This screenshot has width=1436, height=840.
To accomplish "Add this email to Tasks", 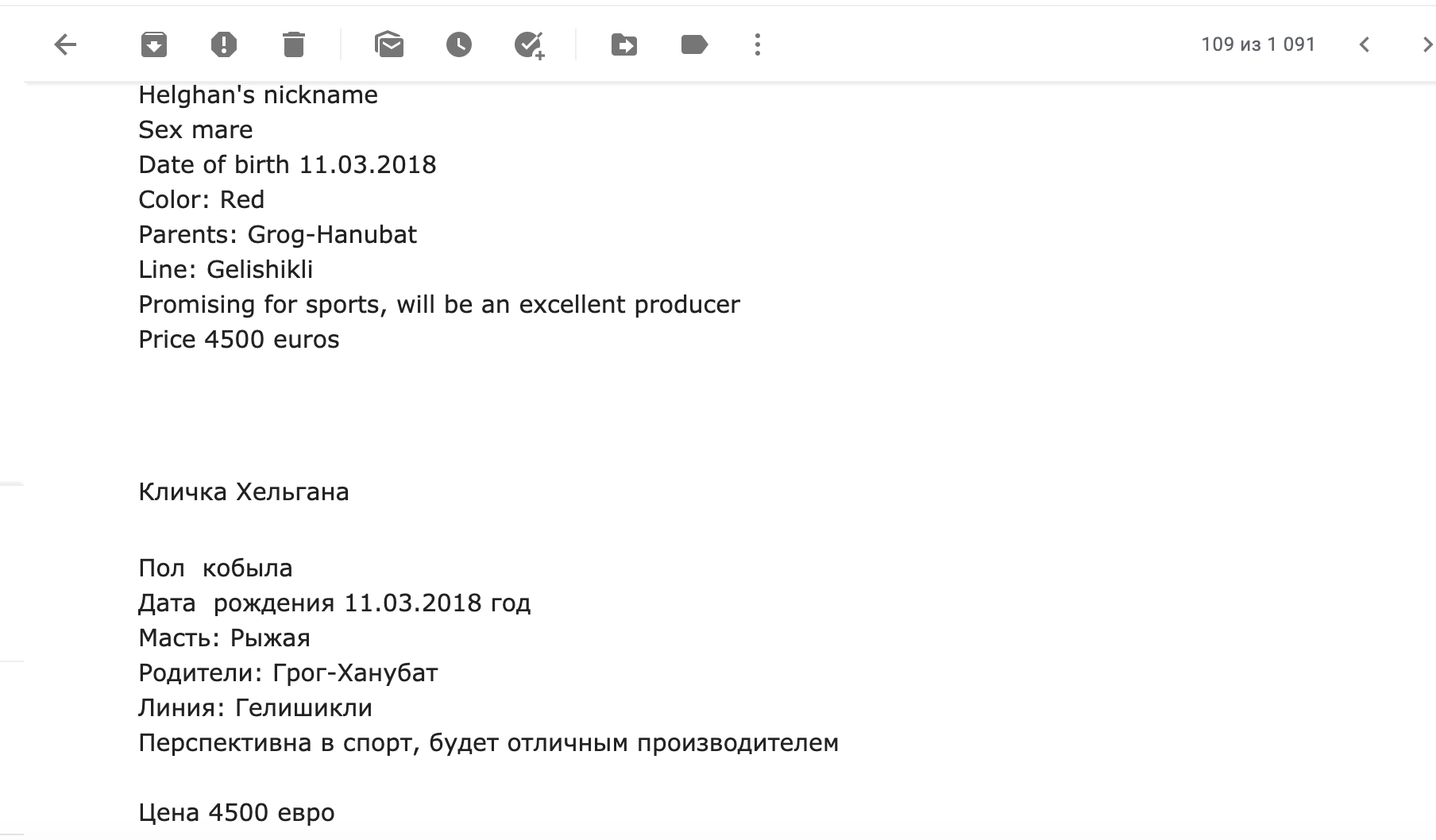I will tap(529, 44).
